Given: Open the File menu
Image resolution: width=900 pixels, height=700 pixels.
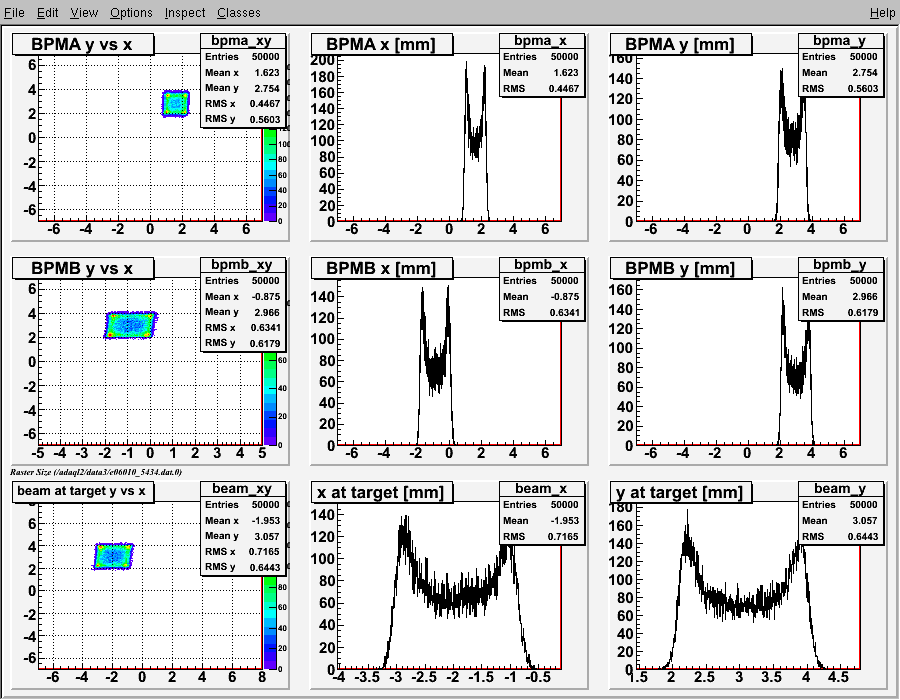Looking at the screenshot, I should pyautogui.click(x=14, y=12).
